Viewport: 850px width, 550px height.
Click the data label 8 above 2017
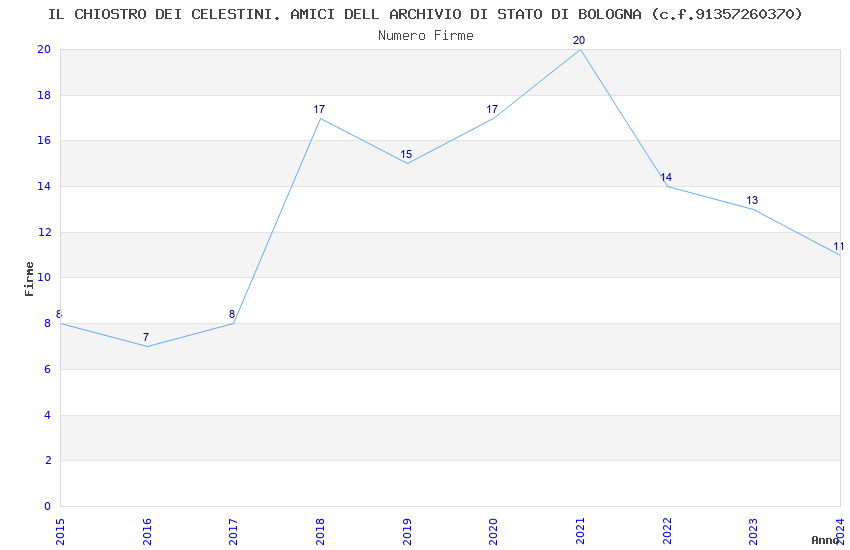coord(232,314)
